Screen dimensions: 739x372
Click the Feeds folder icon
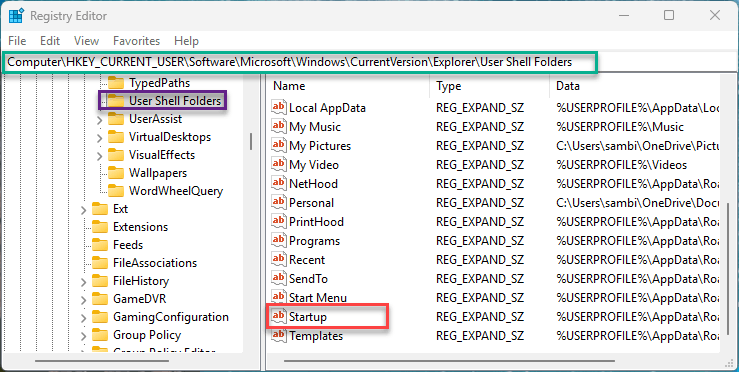click(x=100, y=245)
